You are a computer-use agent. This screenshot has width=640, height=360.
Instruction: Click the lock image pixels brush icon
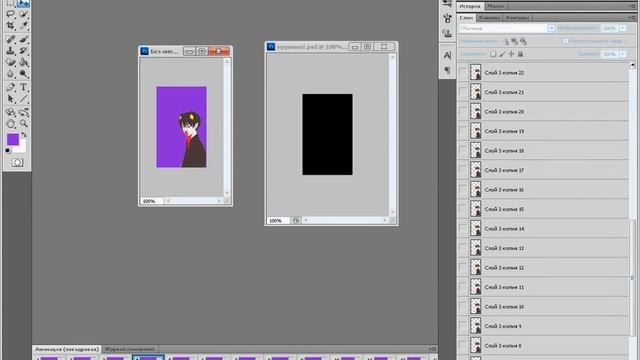(x=502, y=54)
